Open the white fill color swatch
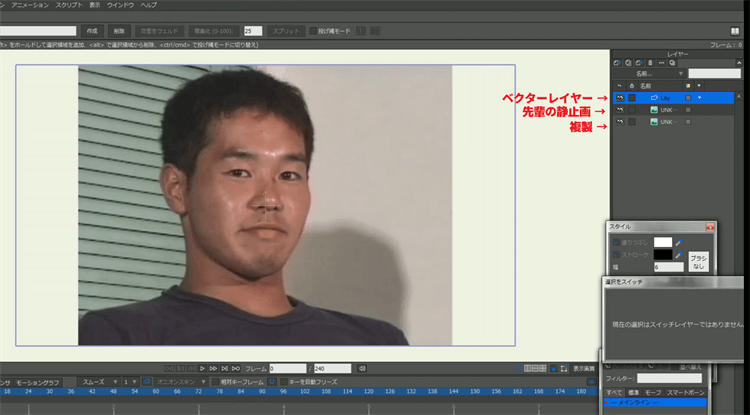750x415 pixels. pos(663,242)
